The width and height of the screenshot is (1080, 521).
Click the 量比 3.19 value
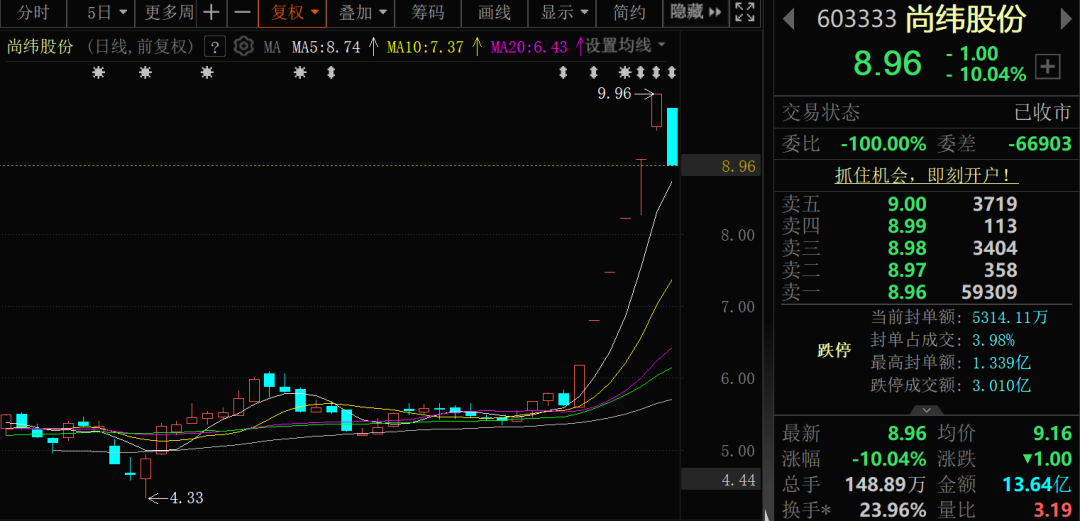pyautogui.click(x=1052, y=511)
